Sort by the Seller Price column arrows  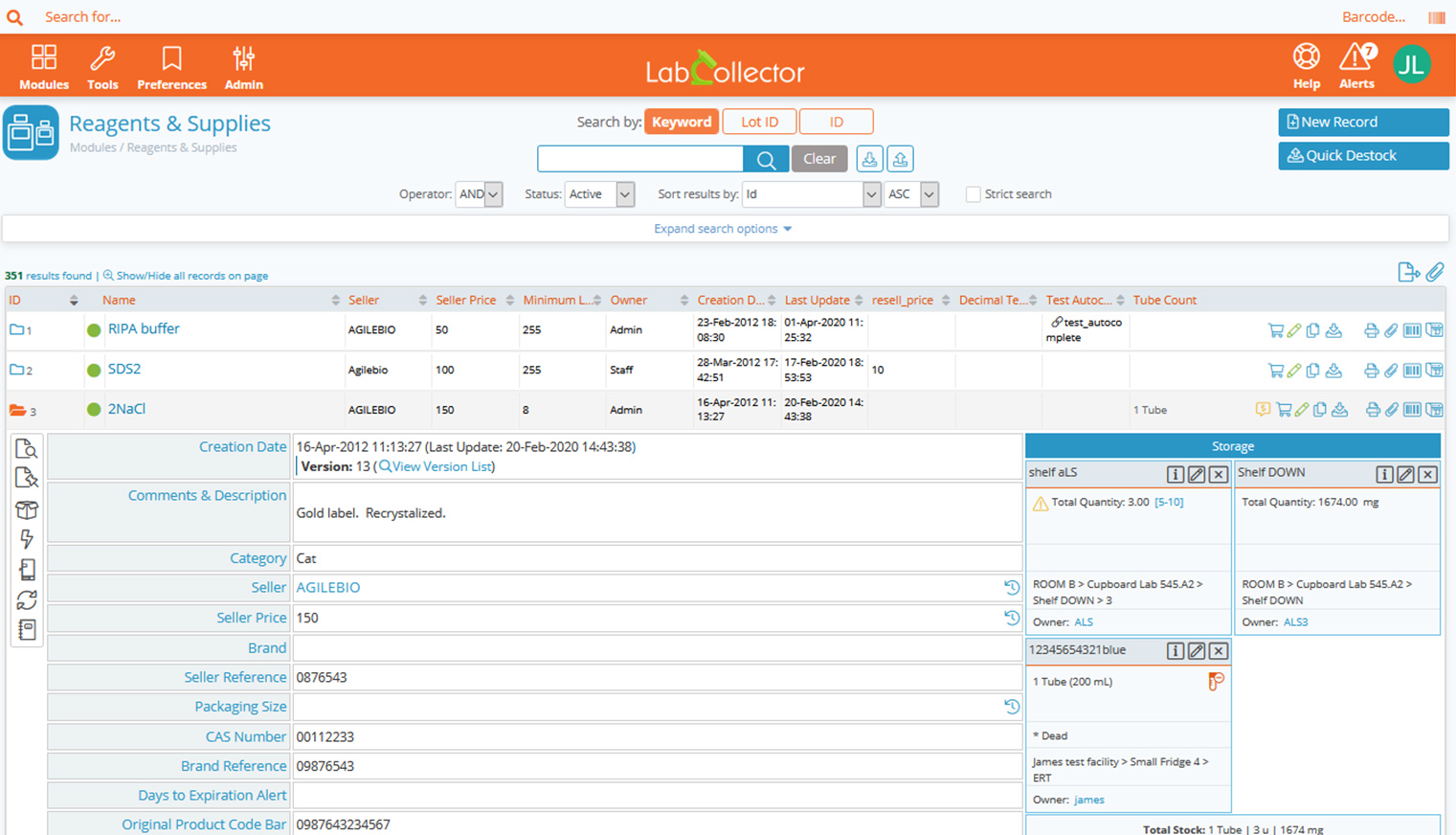509,301
